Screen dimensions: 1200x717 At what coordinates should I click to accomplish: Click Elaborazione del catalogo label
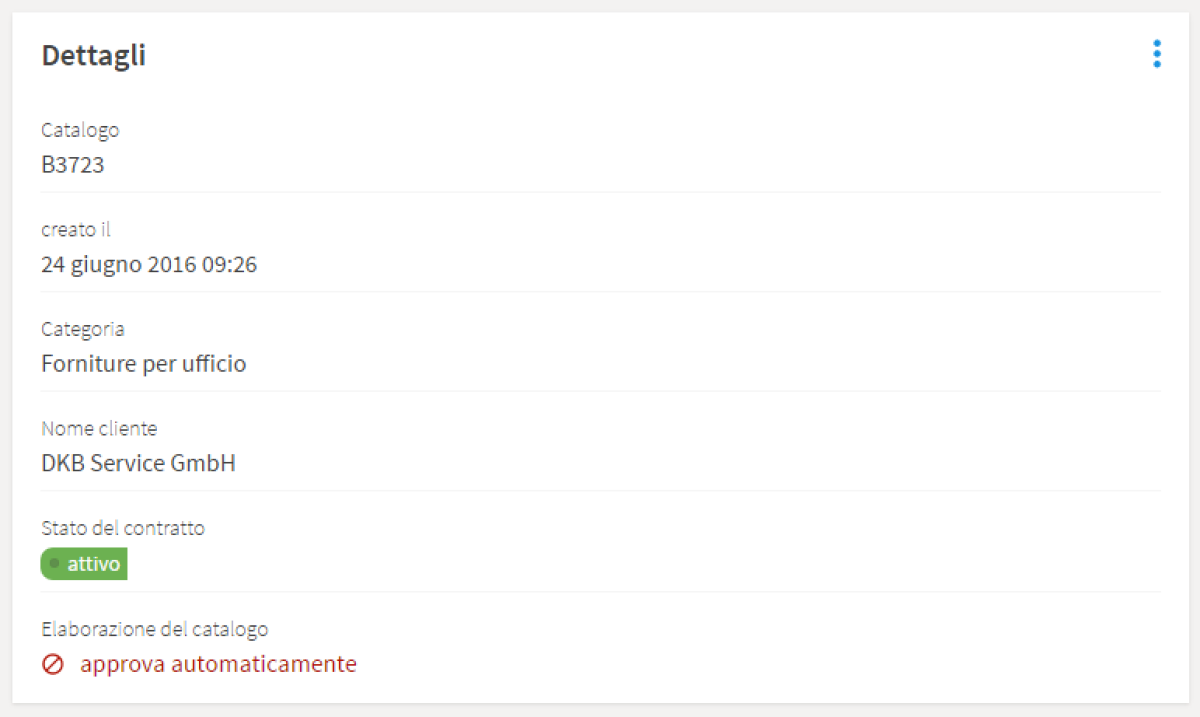[x=155, y=630]
